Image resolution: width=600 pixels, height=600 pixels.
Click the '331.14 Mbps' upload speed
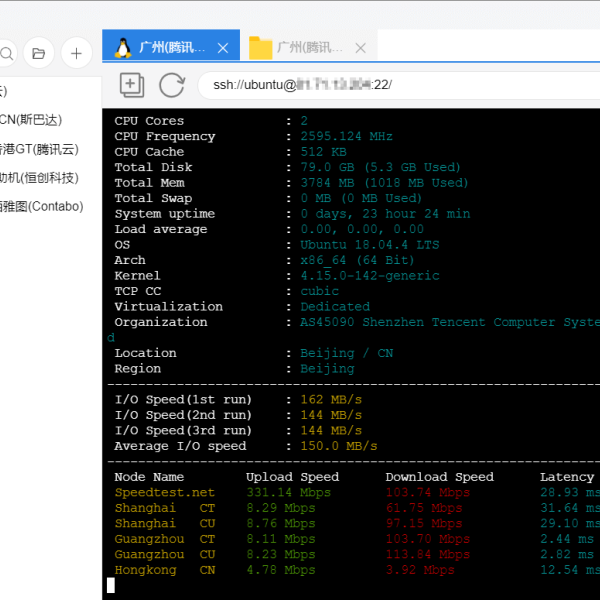pos(289,492)
